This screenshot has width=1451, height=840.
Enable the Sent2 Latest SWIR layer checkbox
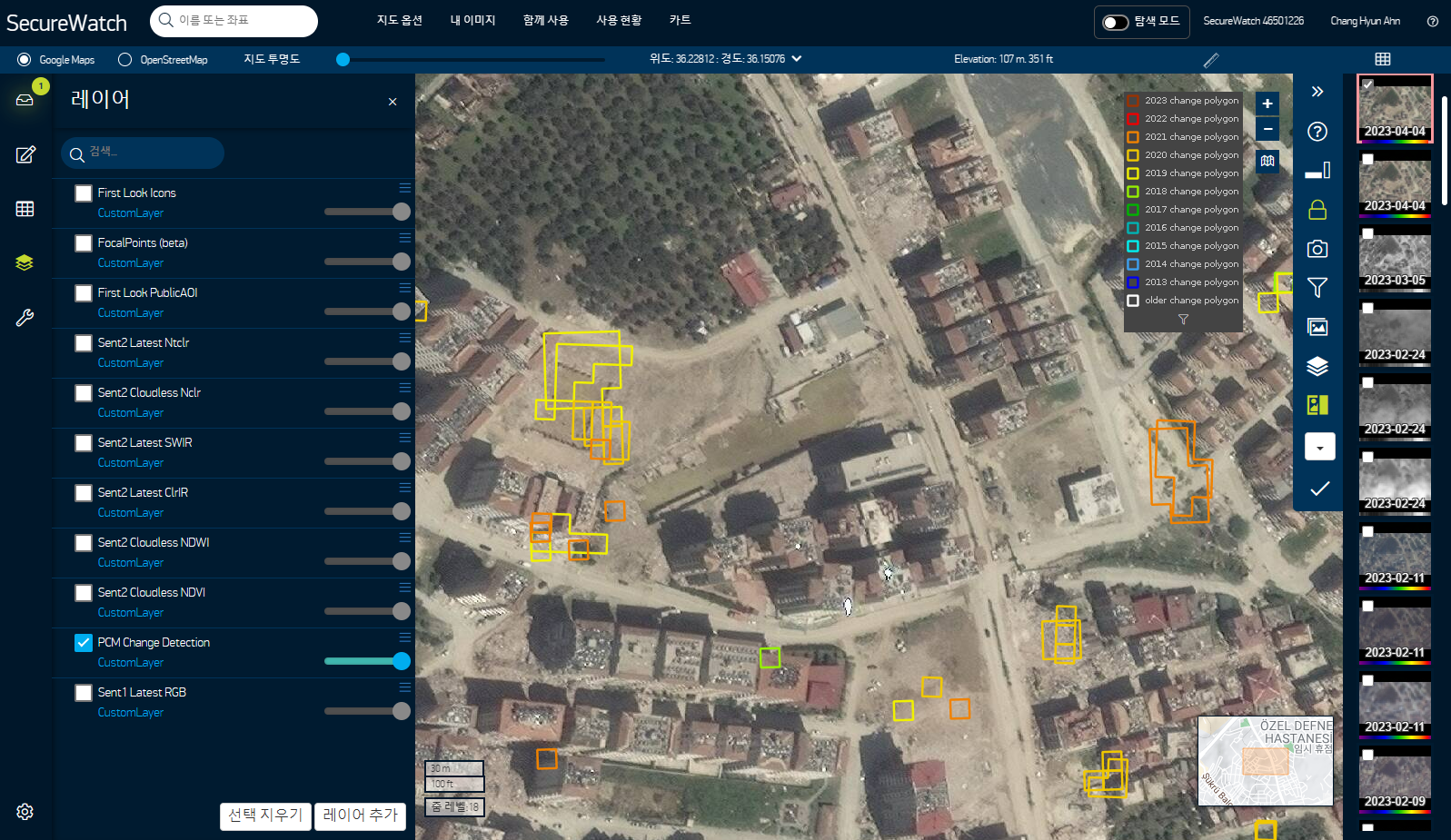pyautogui.click(x=84, y=443)
